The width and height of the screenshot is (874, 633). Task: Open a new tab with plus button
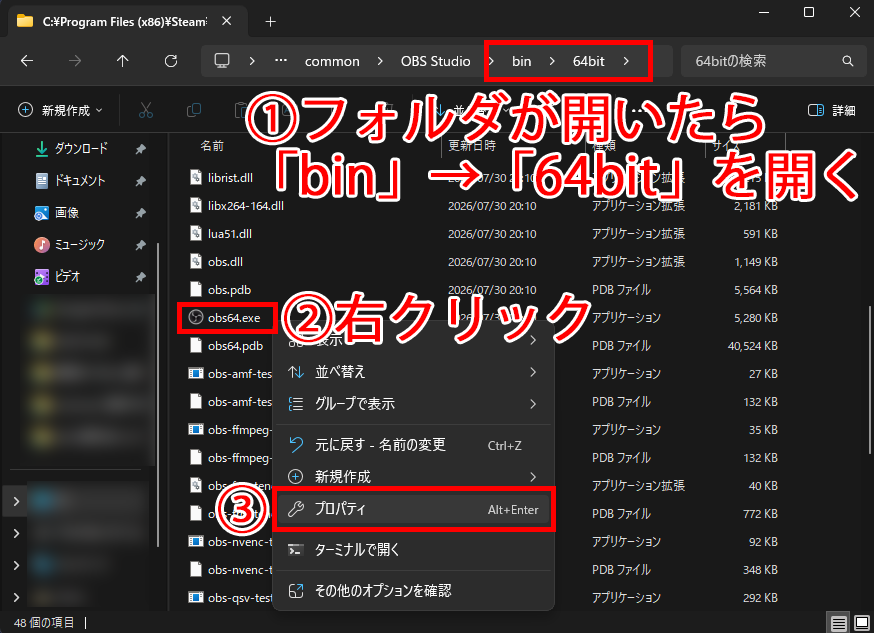[270, 22]
